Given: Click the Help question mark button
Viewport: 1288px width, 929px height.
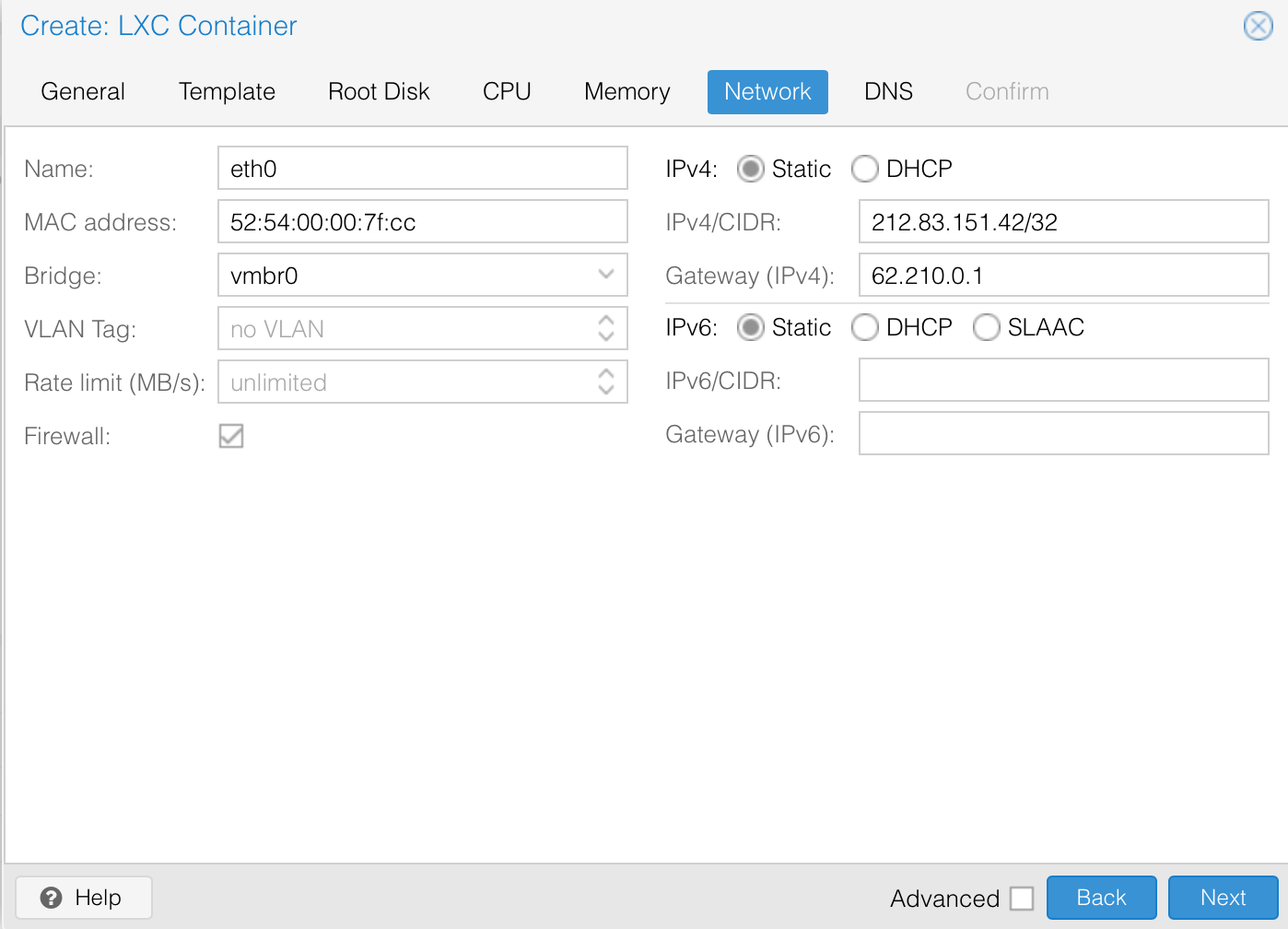Looking at the screenshot, I should coord(84,898).
